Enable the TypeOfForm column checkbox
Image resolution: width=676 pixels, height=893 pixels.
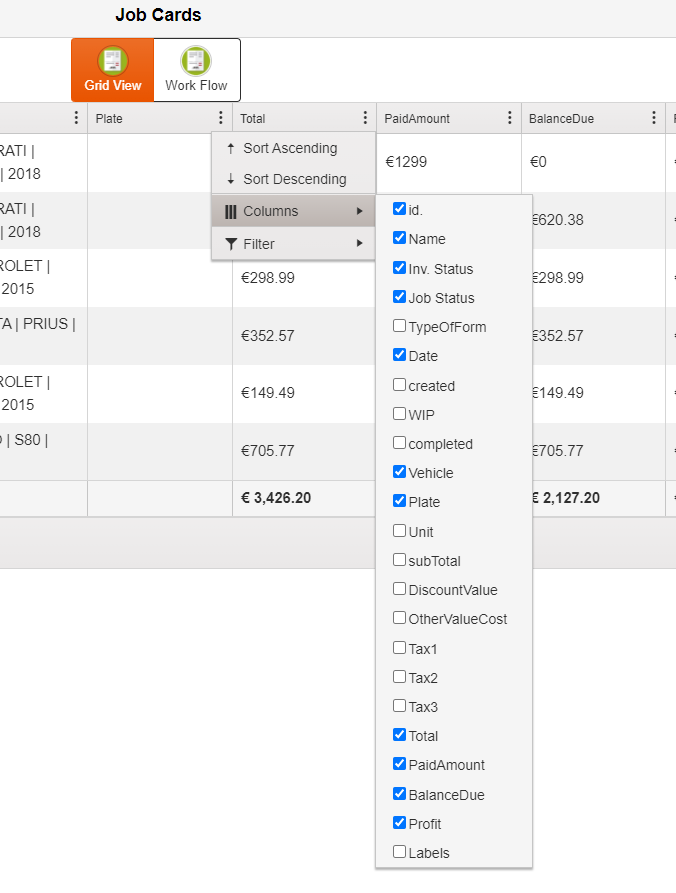pyautogui.click(x=400, y=326)
